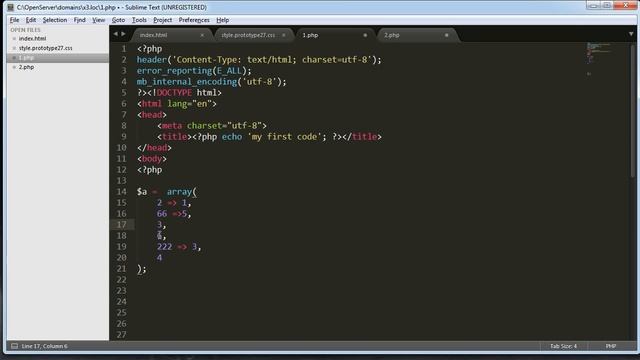Open the Edit menu
Viewport: 640px width, 360px height.
point(31,20)
